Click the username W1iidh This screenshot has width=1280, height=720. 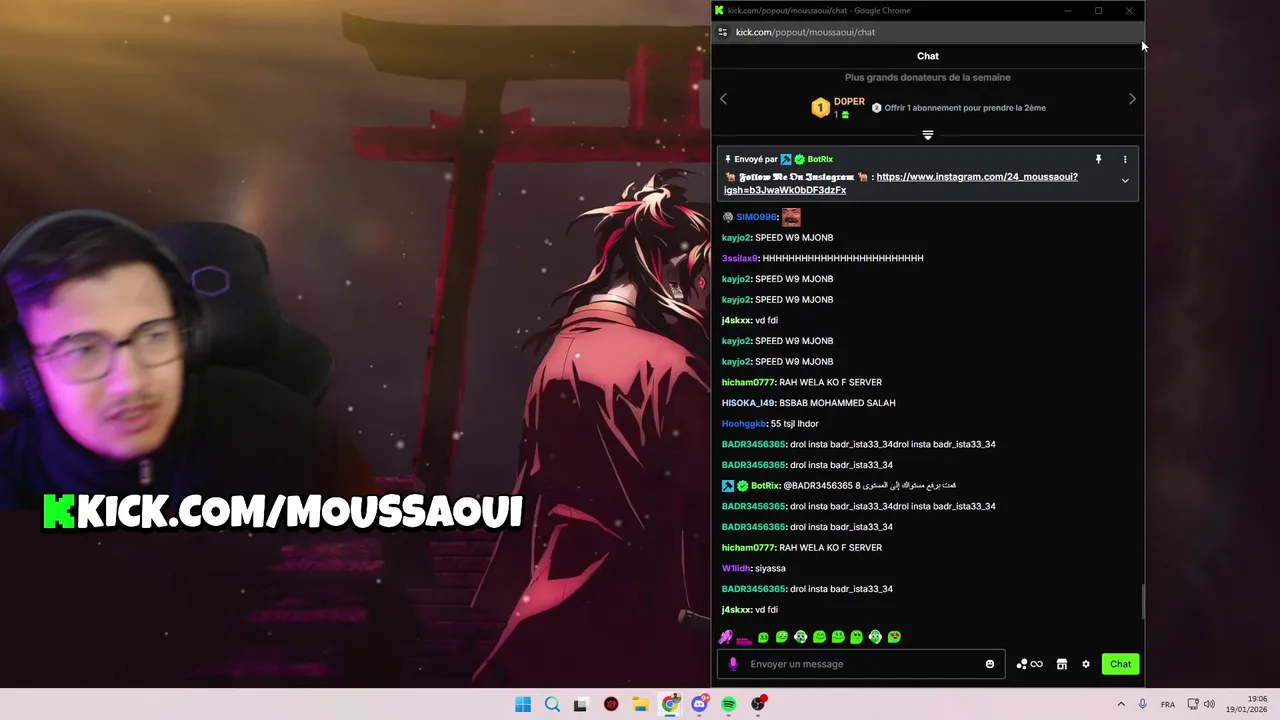point(736,569)
